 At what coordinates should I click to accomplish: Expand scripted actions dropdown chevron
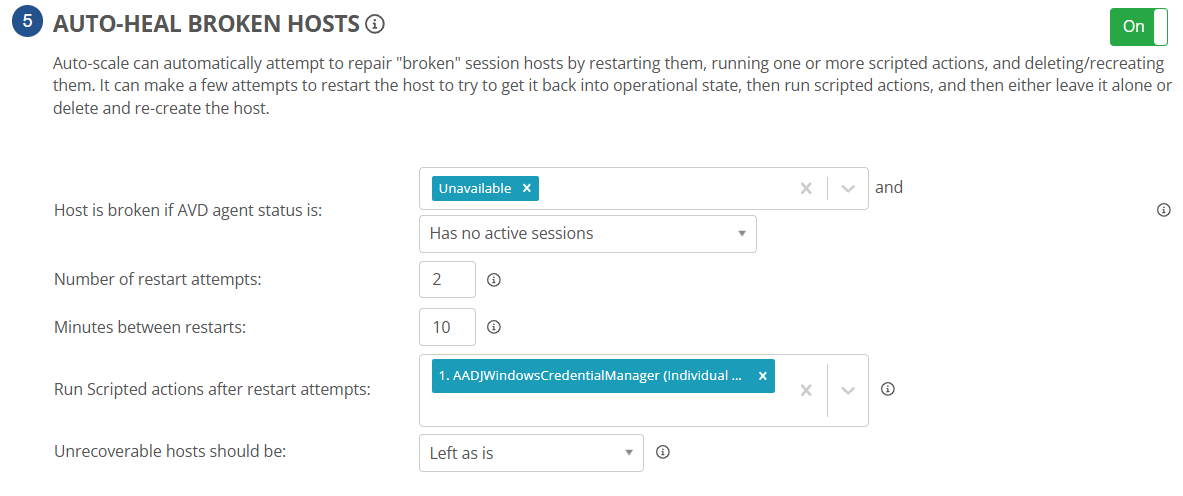point(848,390)
